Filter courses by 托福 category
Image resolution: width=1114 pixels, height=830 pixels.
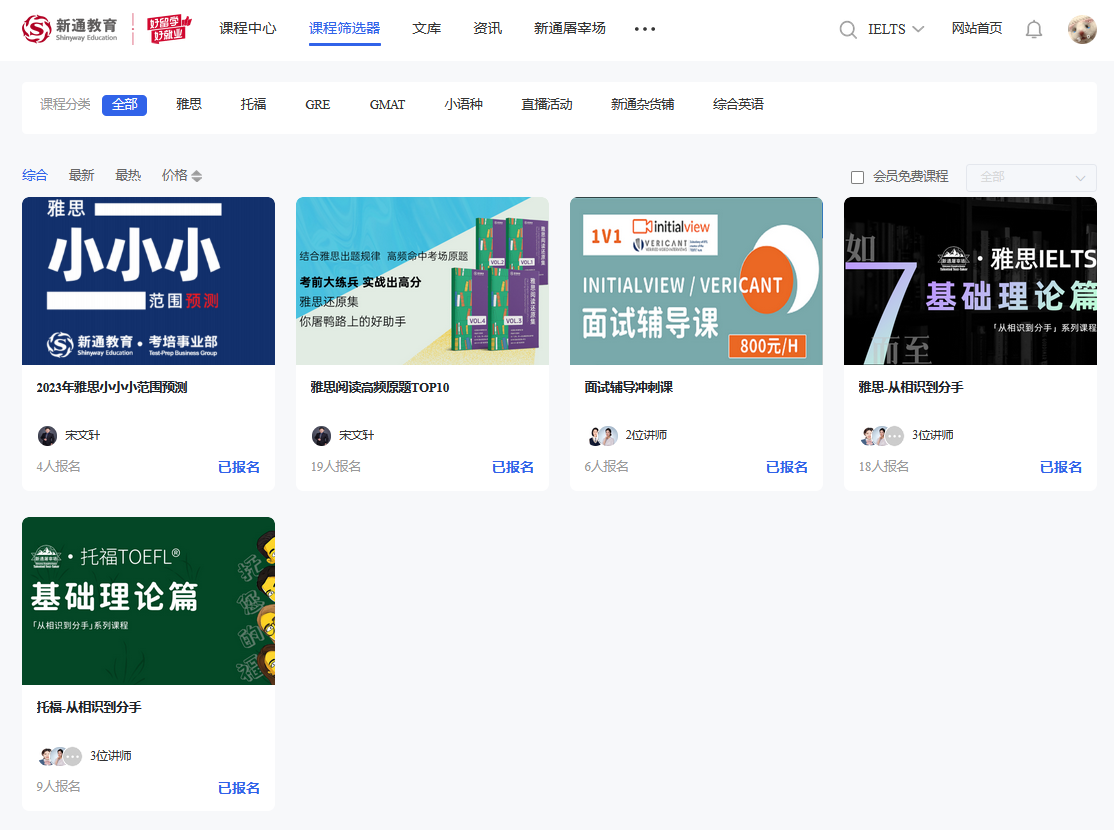(x=253, y=104)
